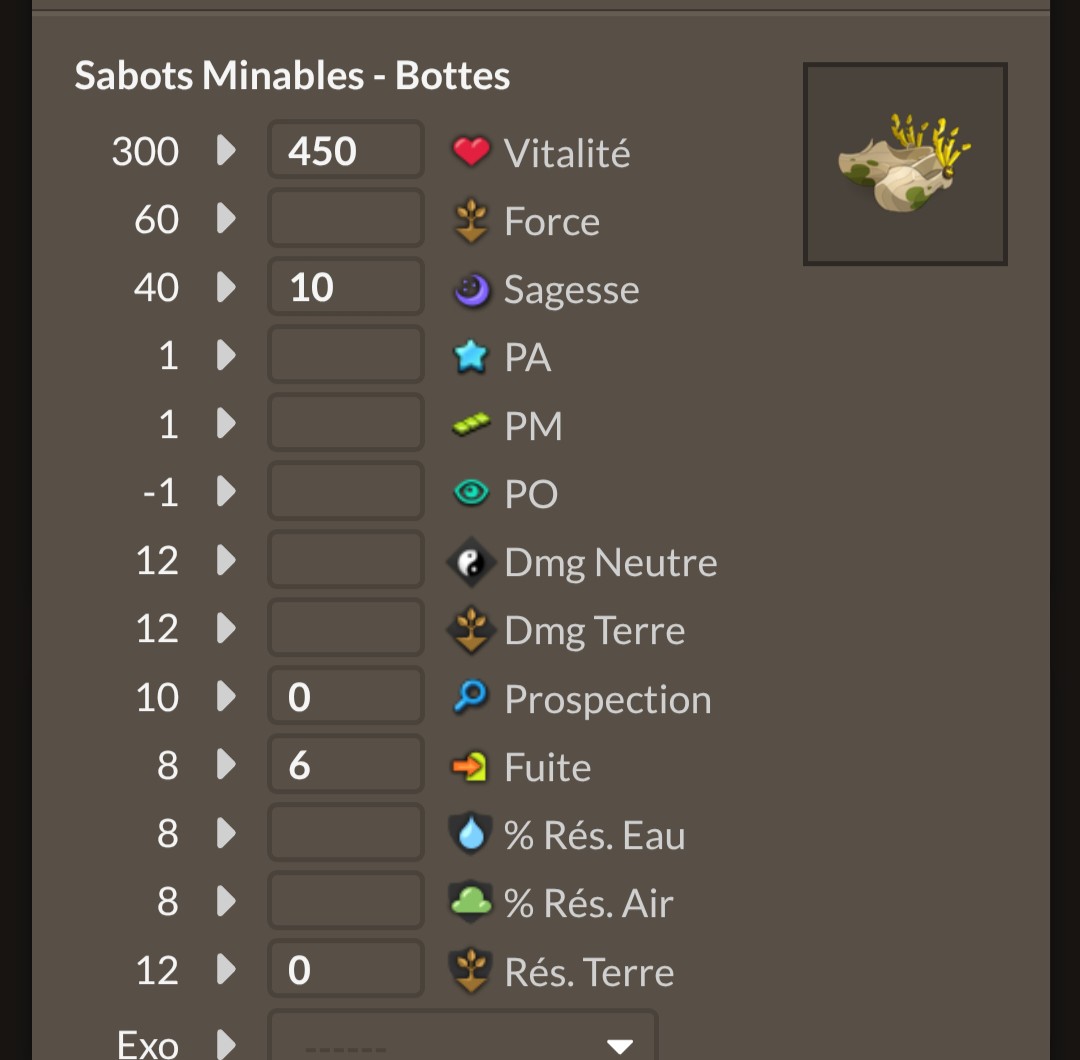Focus the Vitalité input showing 450

[345, 149]
